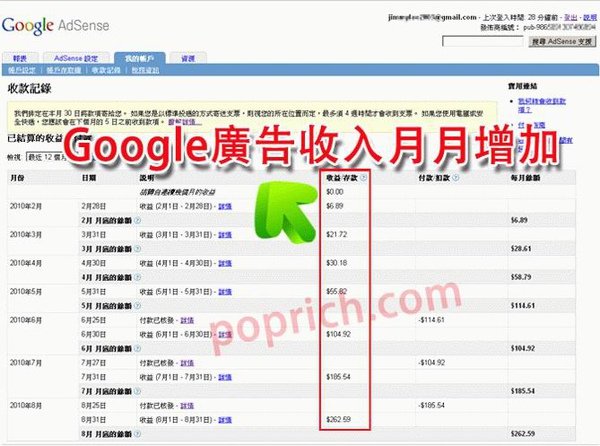This screenshot has width=600, height=446.
Task: Click the $262.59 earnings value for August
Action: 338,420
